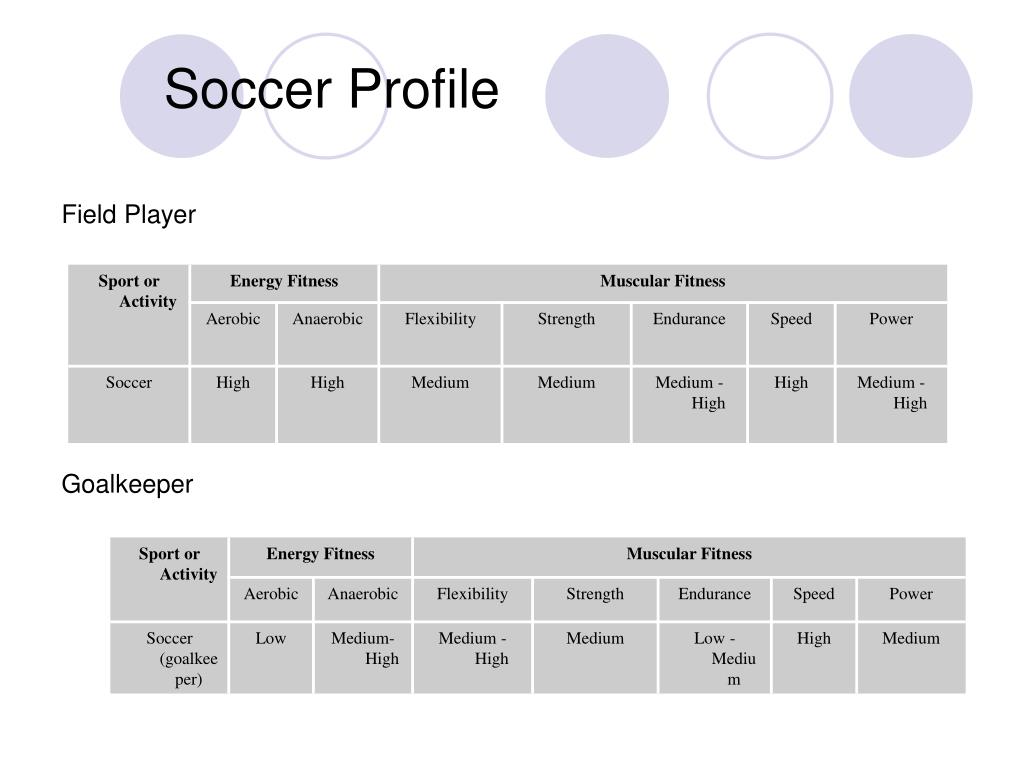Click the Low - Medium endurance cell for goalkeeper
This screenshot has width=1024, height=768.
click(714, 658)
